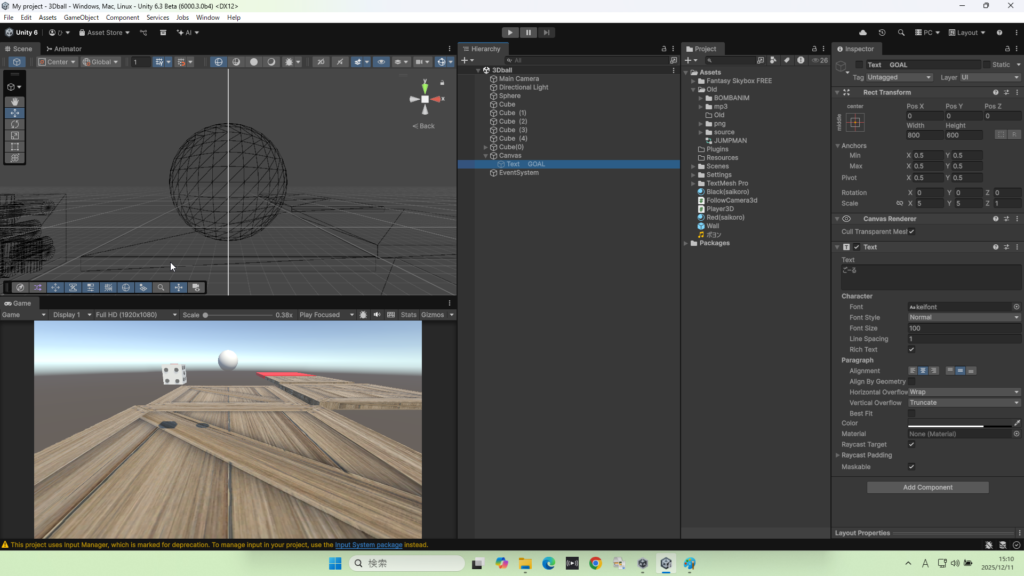Open anchor presets widget in Rect Transform
1024x576 pixels.
[855, 122]
